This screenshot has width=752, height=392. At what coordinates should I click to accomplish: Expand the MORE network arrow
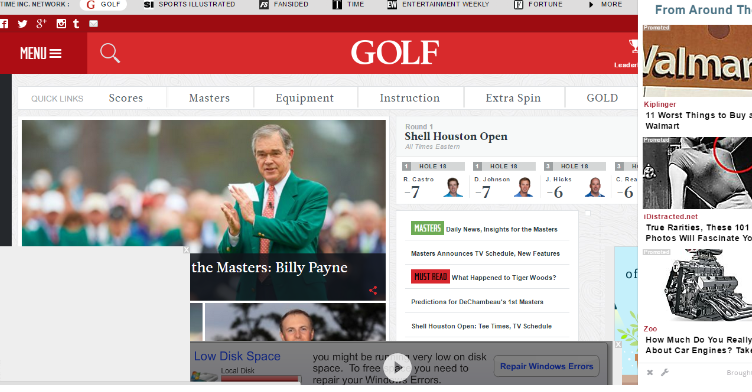(605, 4)
